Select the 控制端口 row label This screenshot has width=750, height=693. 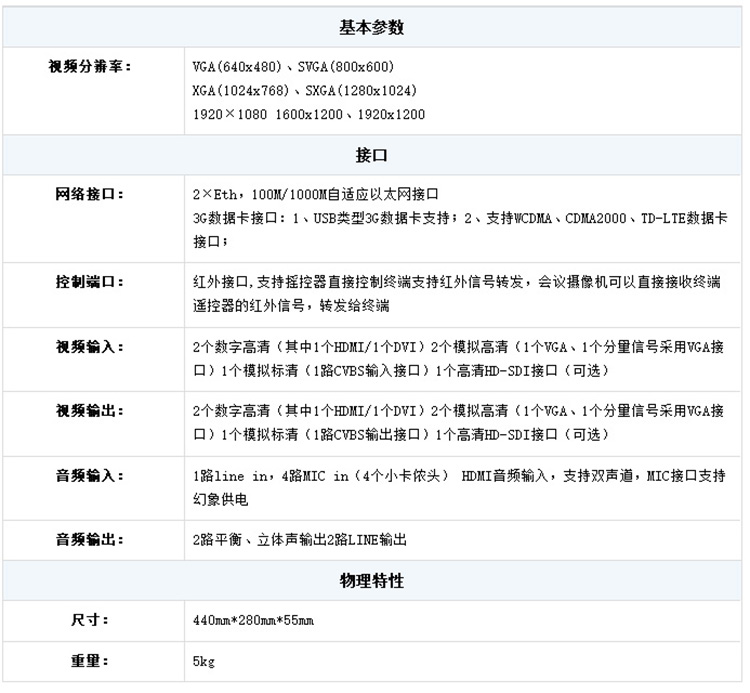90,282
